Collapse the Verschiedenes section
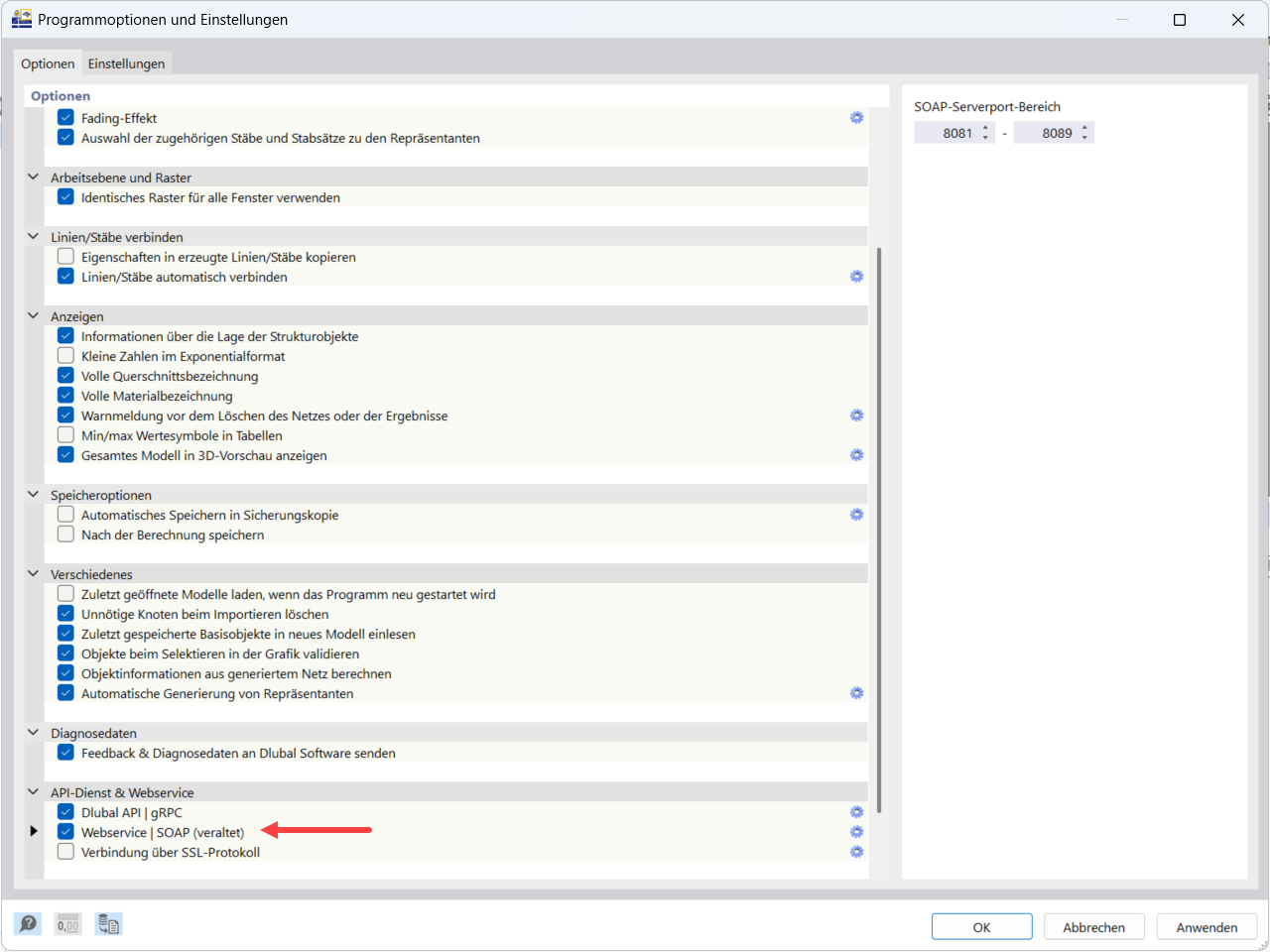Viewport: 1270px width, 952px height. click(33, 573)
